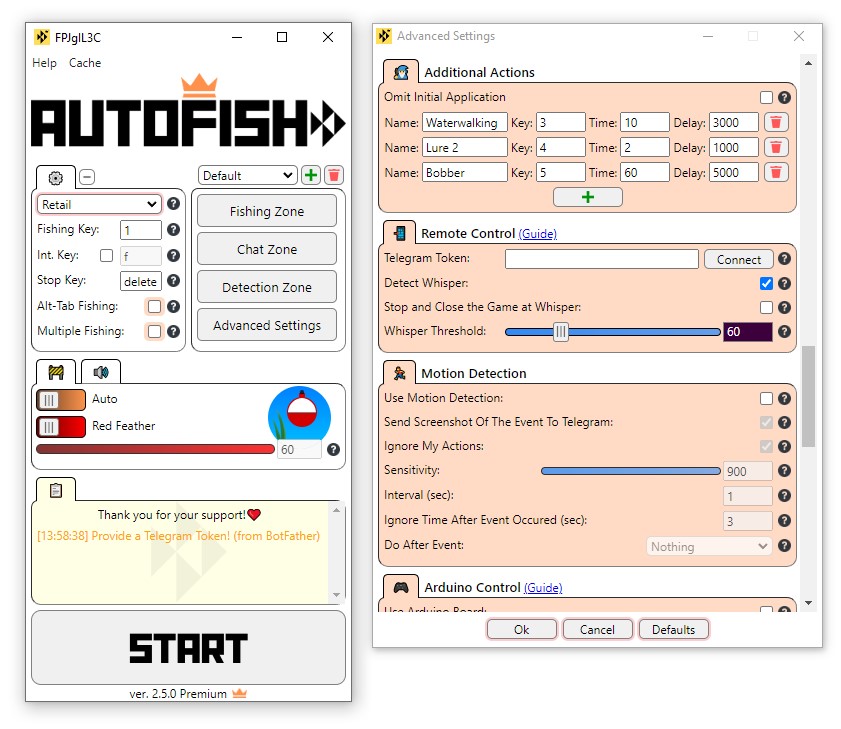Click the Remote Control phone icon
The height and width of the screenshot is (729, 841).
click(400, 233)
